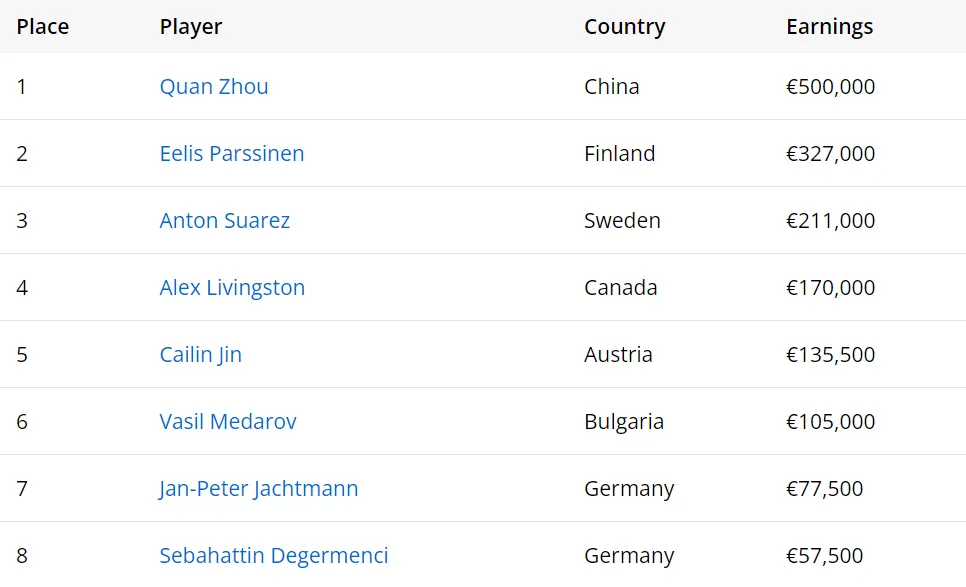This screenshot has height=587, width=966.
Task: Open Sebahattin Degermenci's player link
Action: [x=274, y=556]
